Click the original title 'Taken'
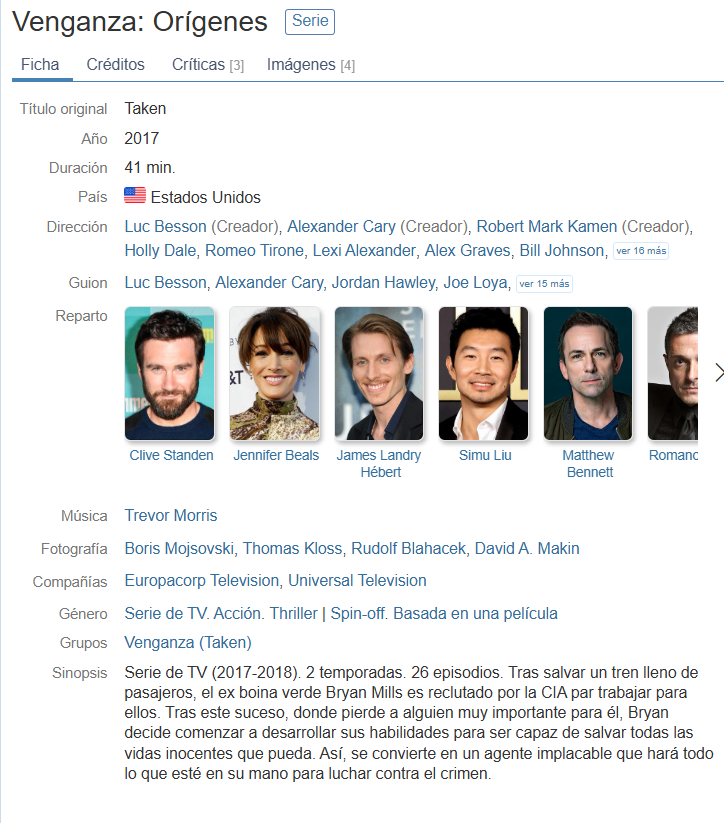724x823 pixels. (x=145, y=109)
